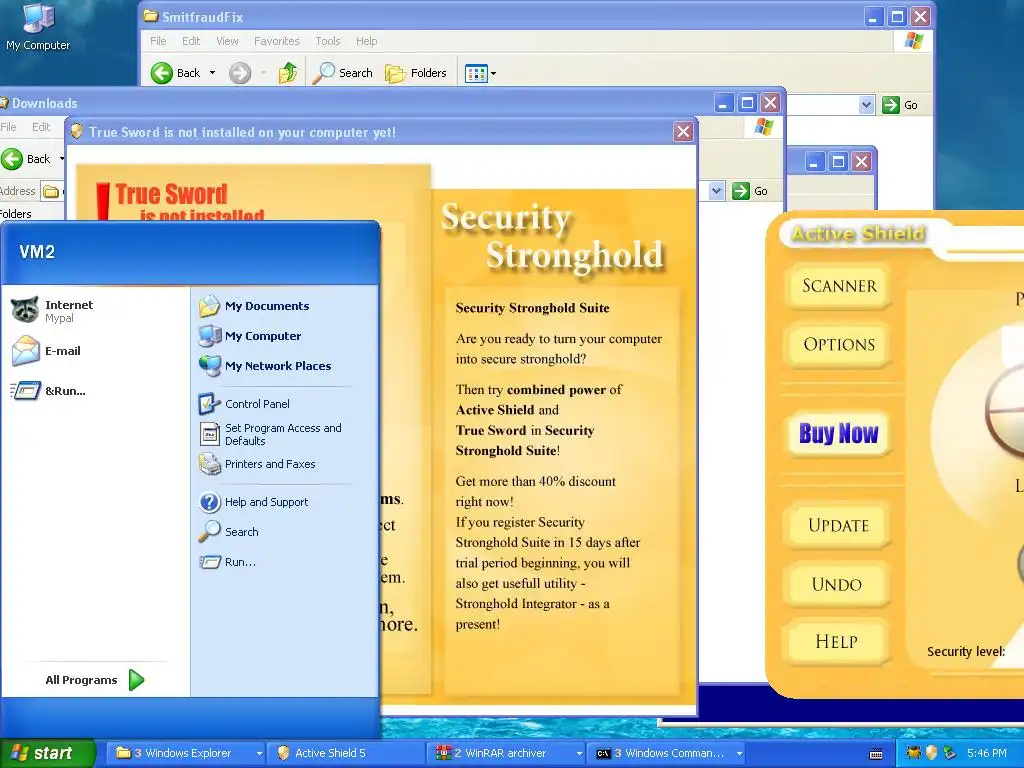This screenshot has width=1024, height=768.
Task: Open the Run... dialog from Start menu
Action: point(227,562)
